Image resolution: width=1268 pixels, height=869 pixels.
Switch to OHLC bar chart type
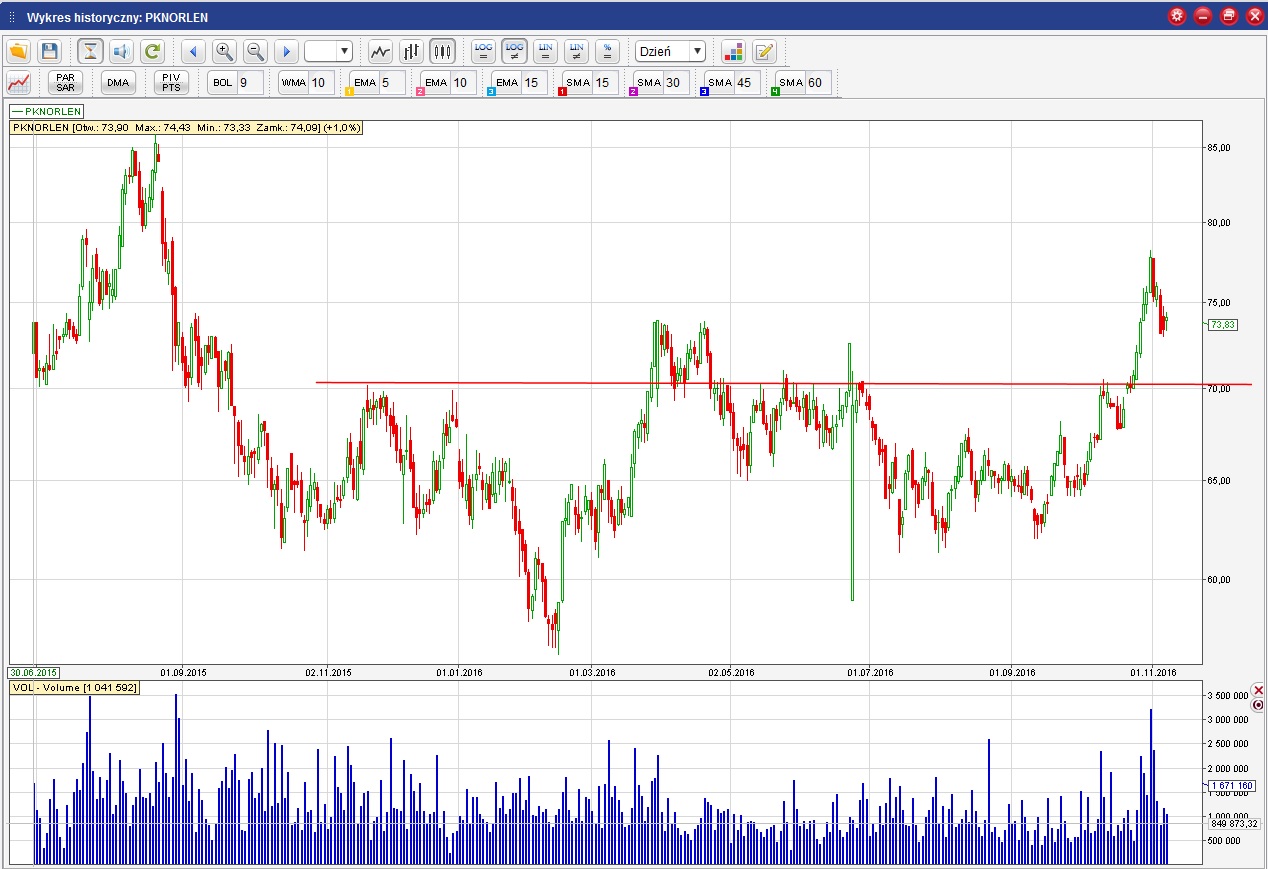pos(411,51)
